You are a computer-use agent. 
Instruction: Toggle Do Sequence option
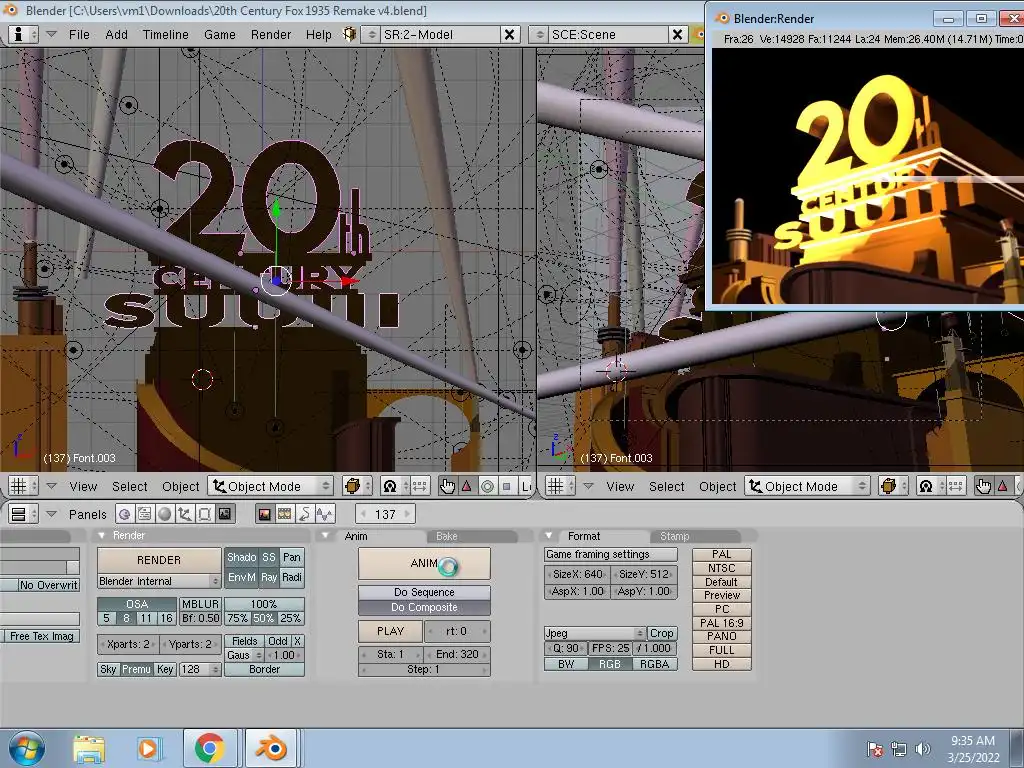pos(424,592)
